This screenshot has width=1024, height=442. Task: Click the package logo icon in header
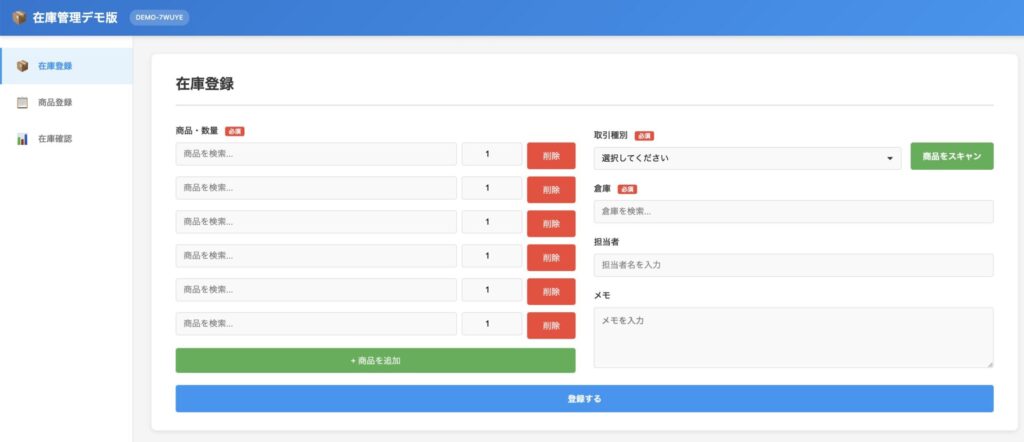click(18, 17)
